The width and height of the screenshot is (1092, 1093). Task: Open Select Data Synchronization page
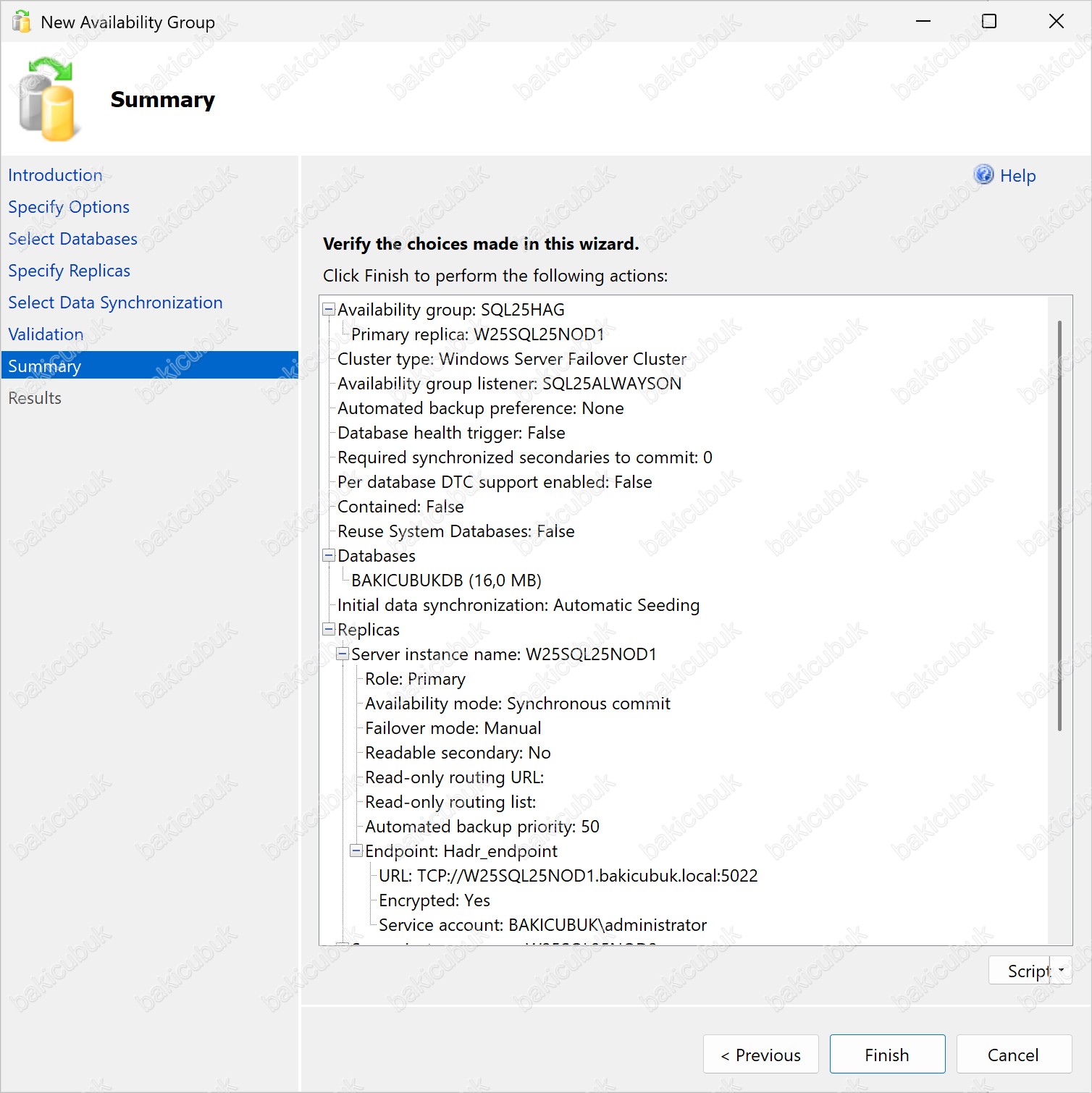tap(115, 303)
